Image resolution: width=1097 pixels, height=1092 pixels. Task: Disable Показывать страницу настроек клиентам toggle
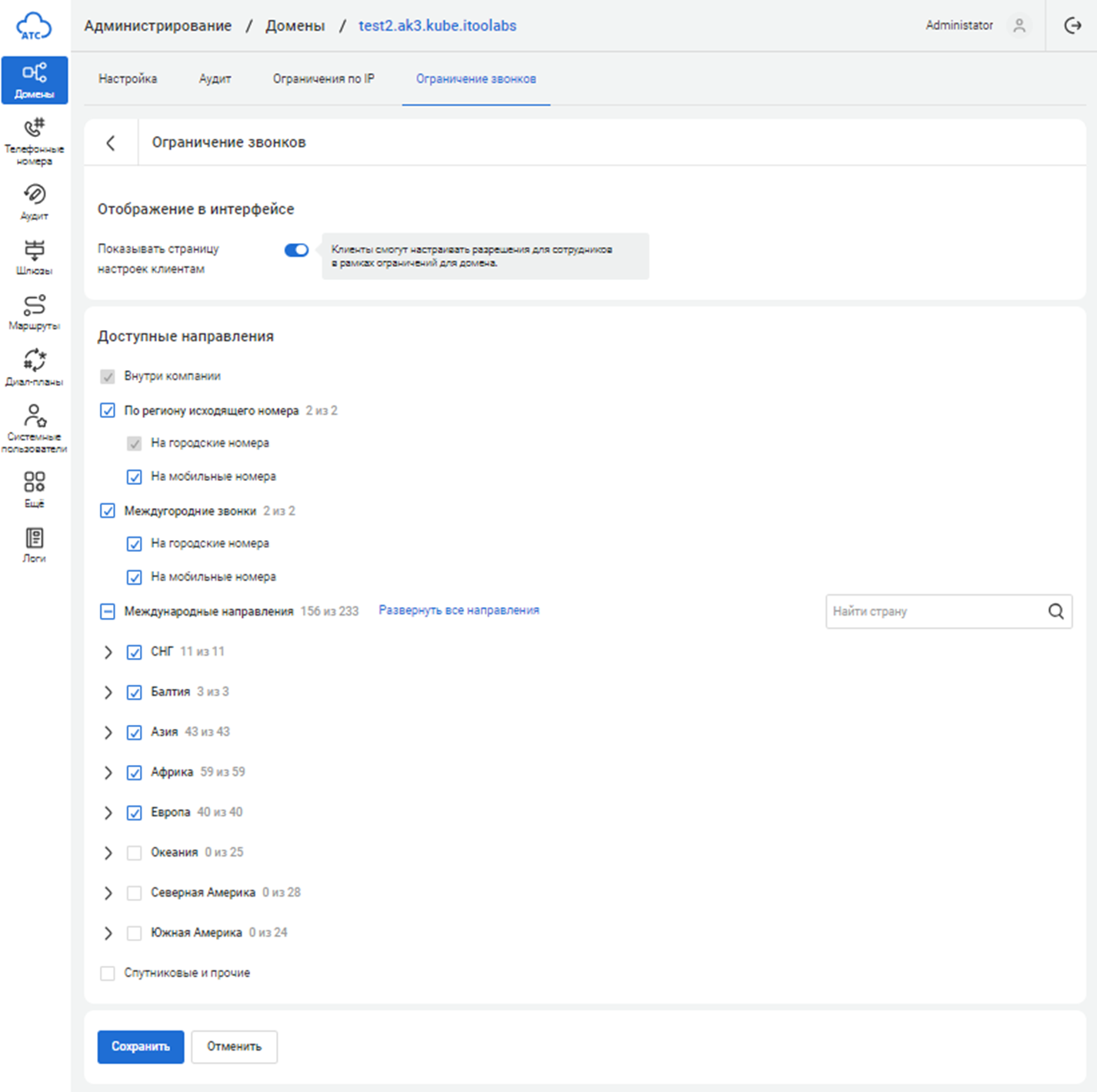click(x=296, y=250)
